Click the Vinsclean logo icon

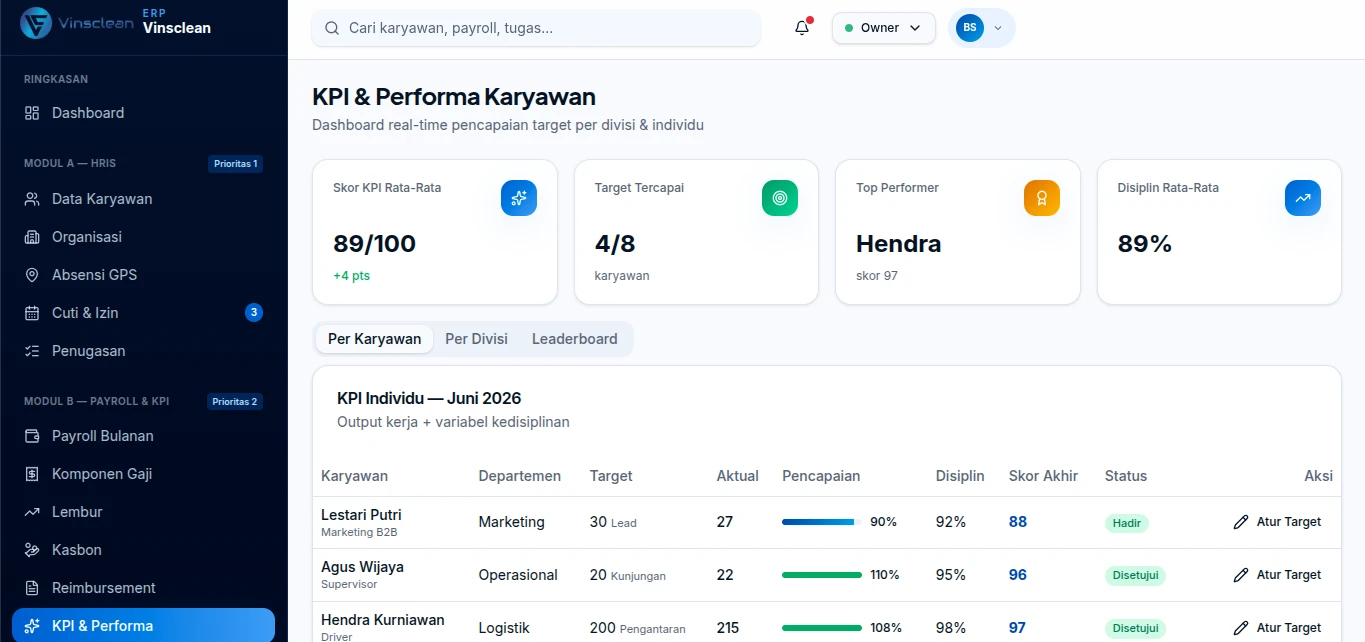pyautogui.click(x=36, y=23)
